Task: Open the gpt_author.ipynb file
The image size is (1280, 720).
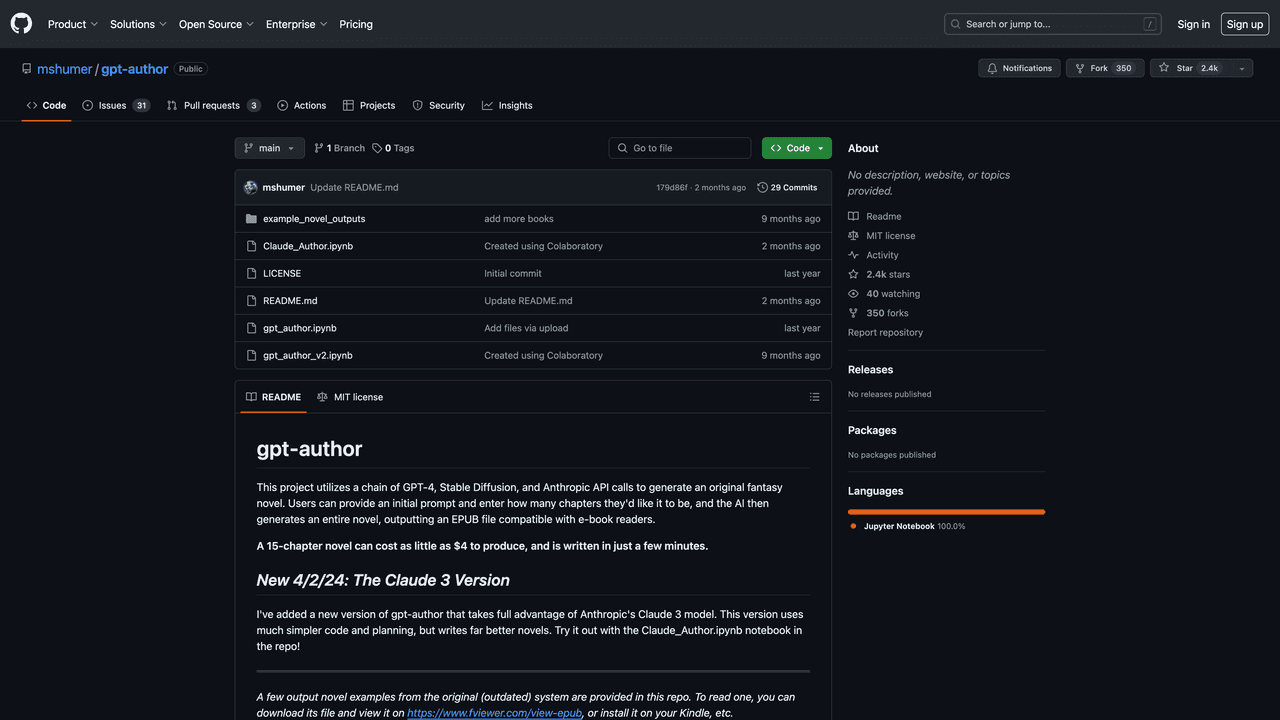Action: [x=300, y=328]
